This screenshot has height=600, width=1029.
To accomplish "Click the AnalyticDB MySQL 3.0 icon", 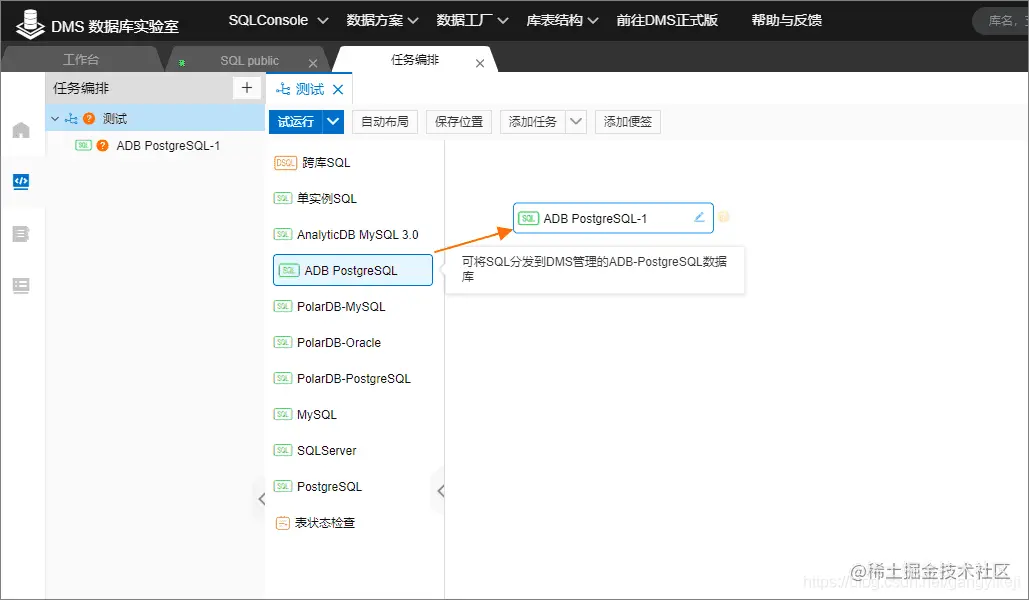I will [283, 234].
